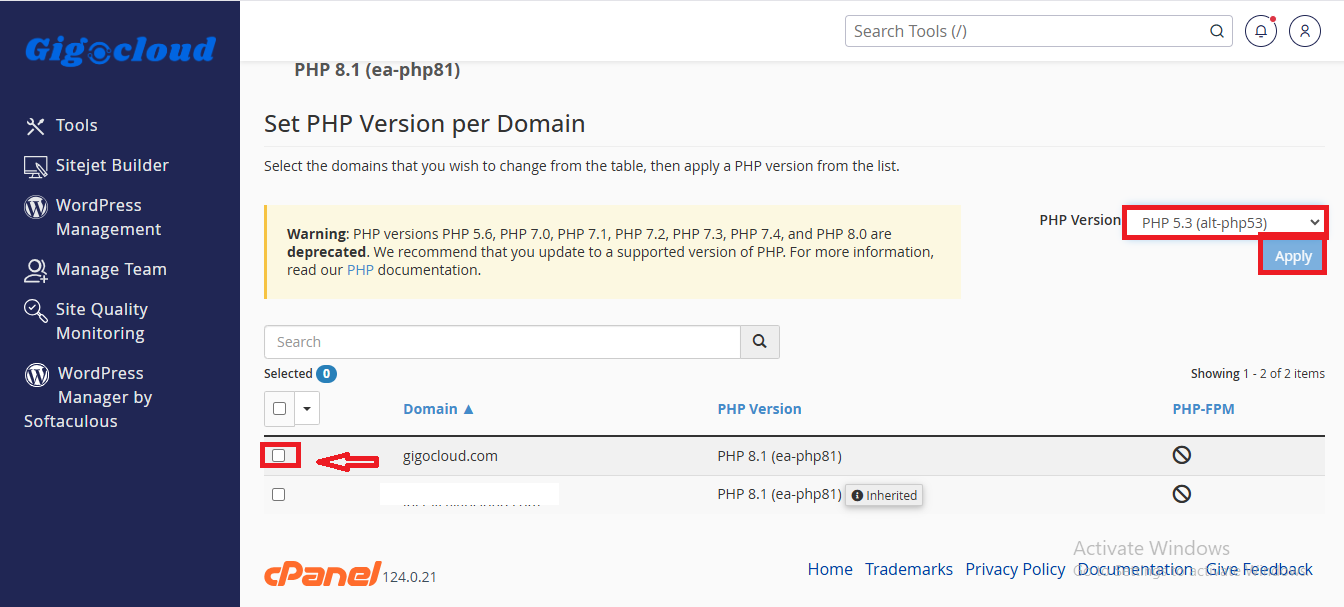Open the user account icon
The width and height of the screenshot is (1344, 607).
[1305, 31]
